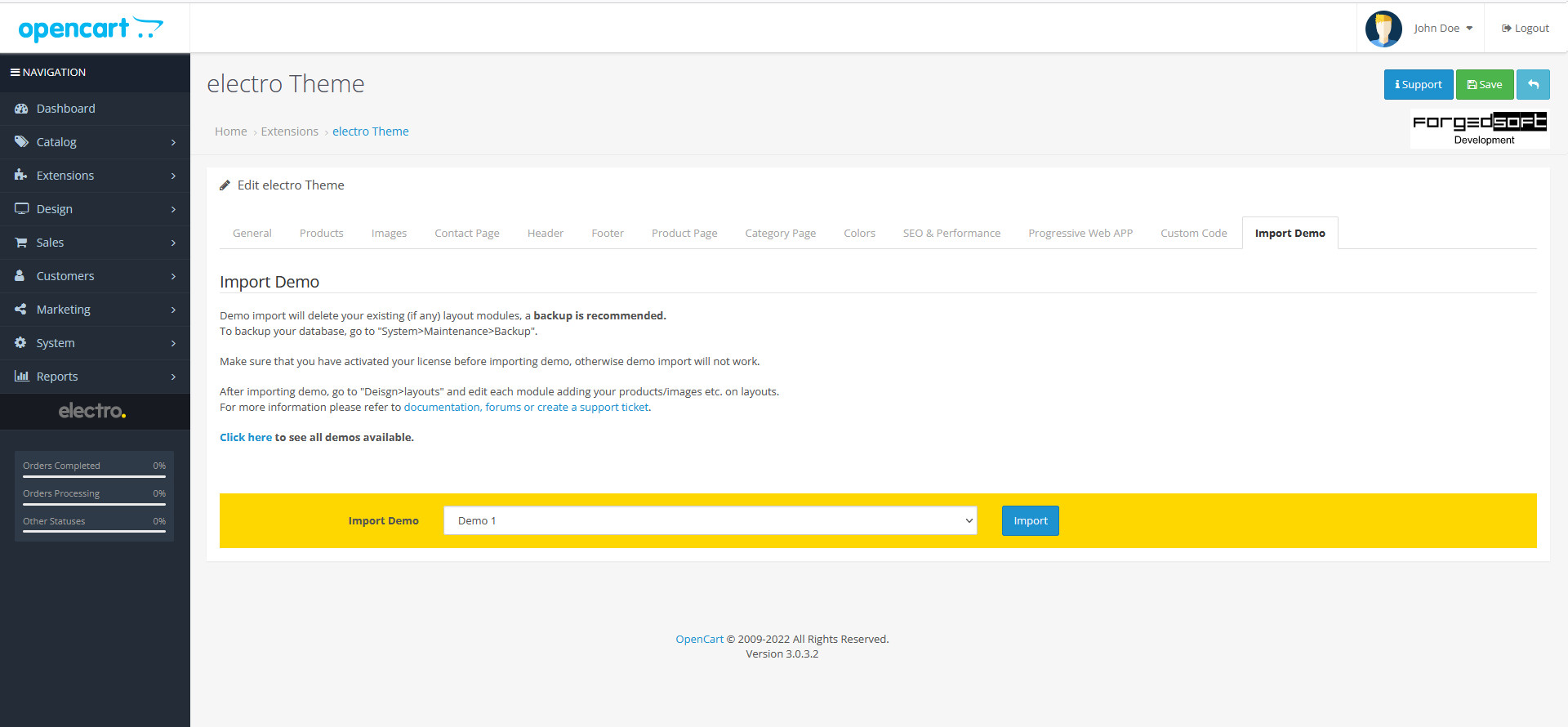Click the Import Demo section heading

tap(269, 282)
